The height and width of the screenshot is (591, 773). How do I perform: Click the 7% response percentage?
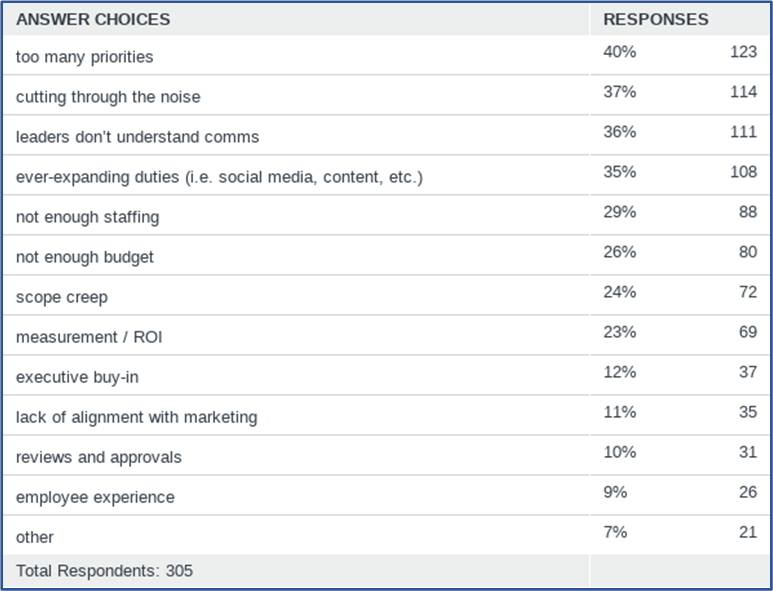tap(615, 532)
